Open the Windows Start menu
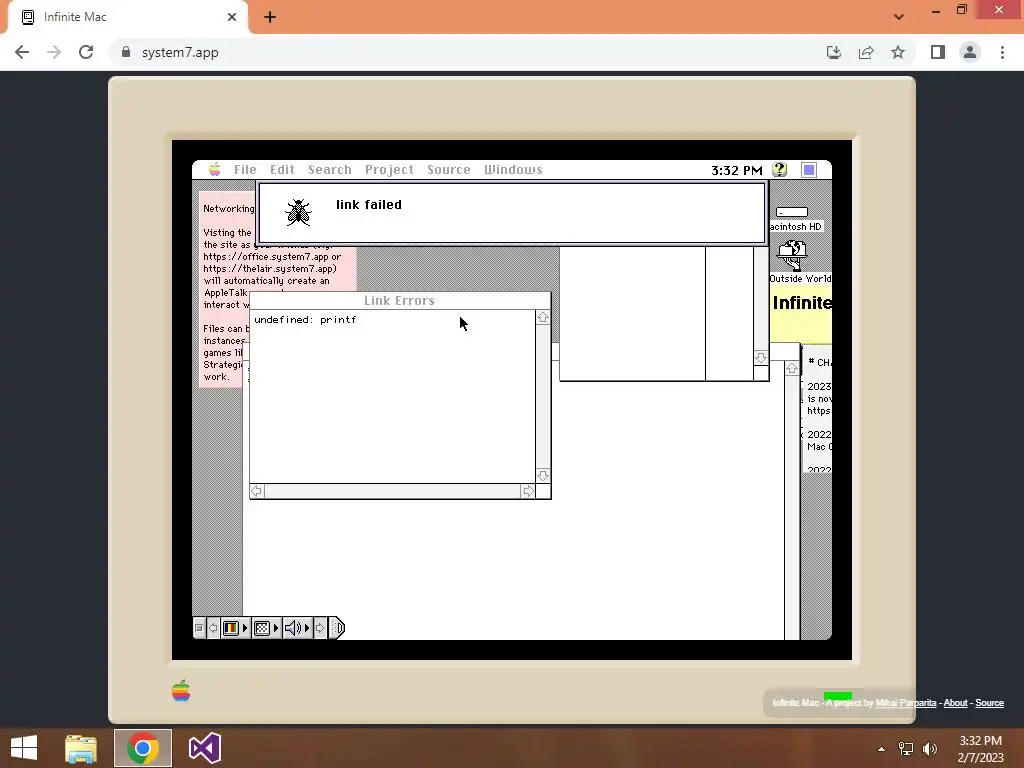This screenshot has height=768, width=1024. [x=24, y=748]
